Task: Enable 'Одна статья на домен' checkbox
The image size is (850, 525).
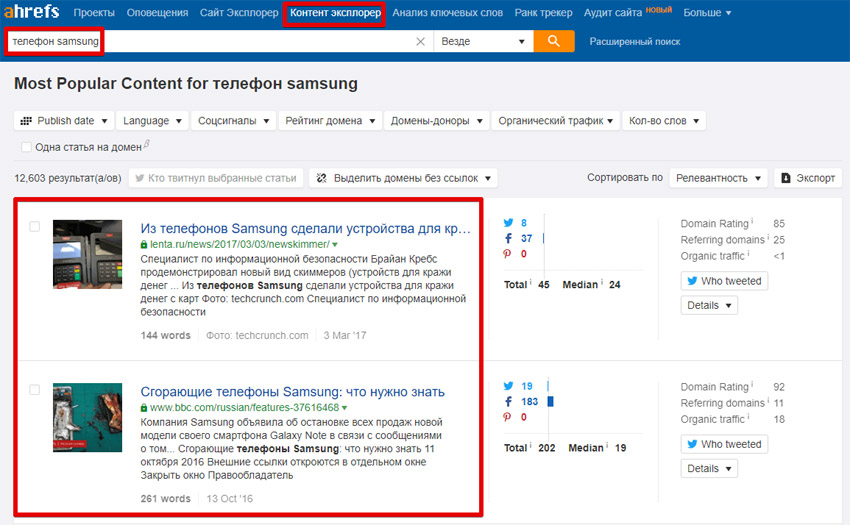Action: [26, 147]
